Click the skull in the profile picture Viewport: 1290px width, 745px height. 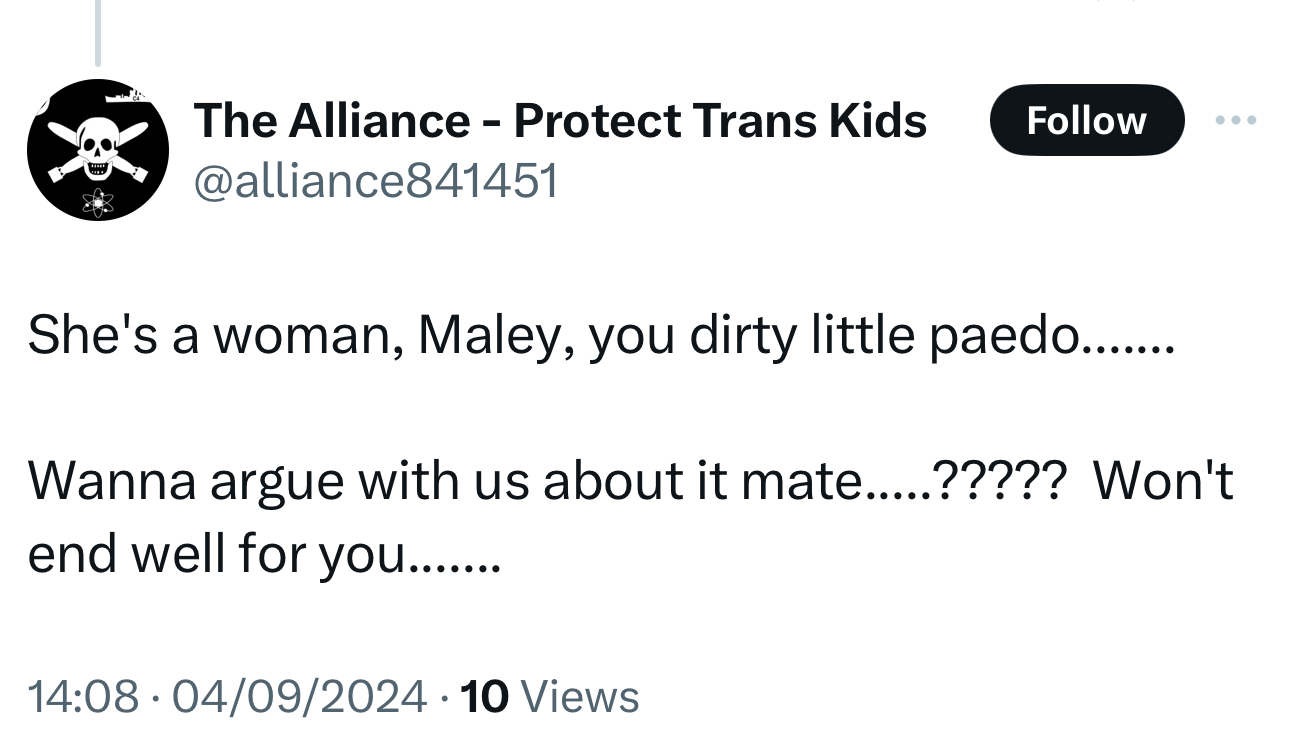coord(97,142)
